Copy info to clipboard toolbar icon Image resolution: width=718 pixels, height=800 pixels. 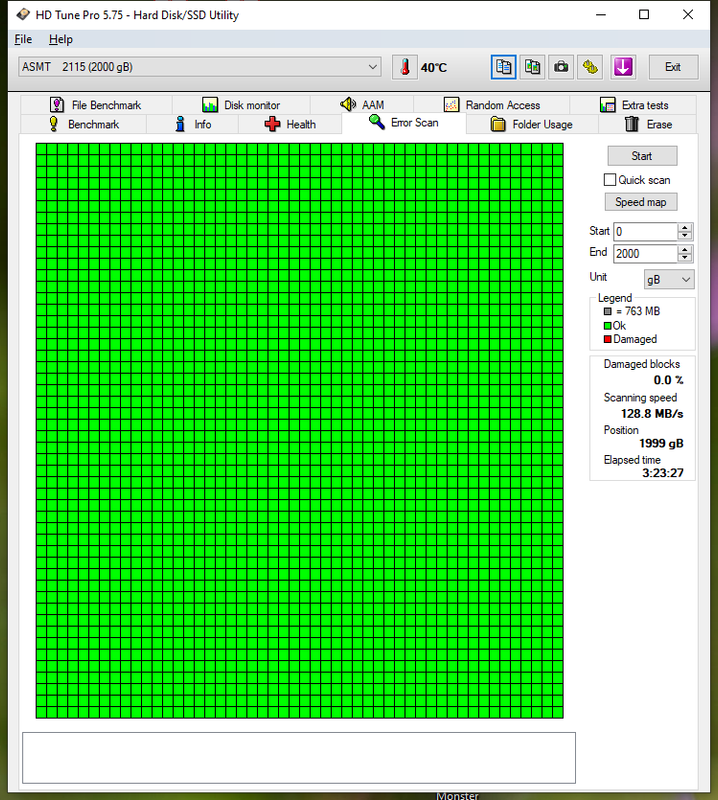[x=503, y=67]
